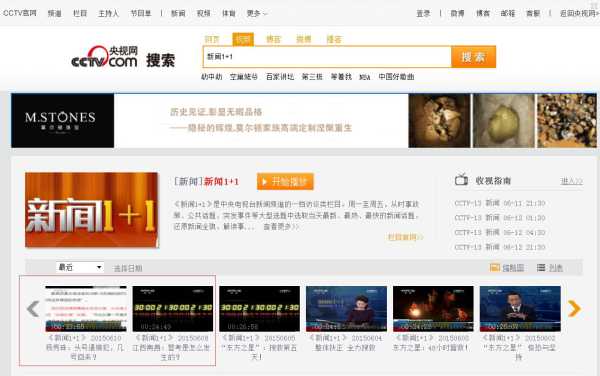Click the 登录 link
Screen dimensions: 600x376
pyautogui.click(x=423, y=14)
